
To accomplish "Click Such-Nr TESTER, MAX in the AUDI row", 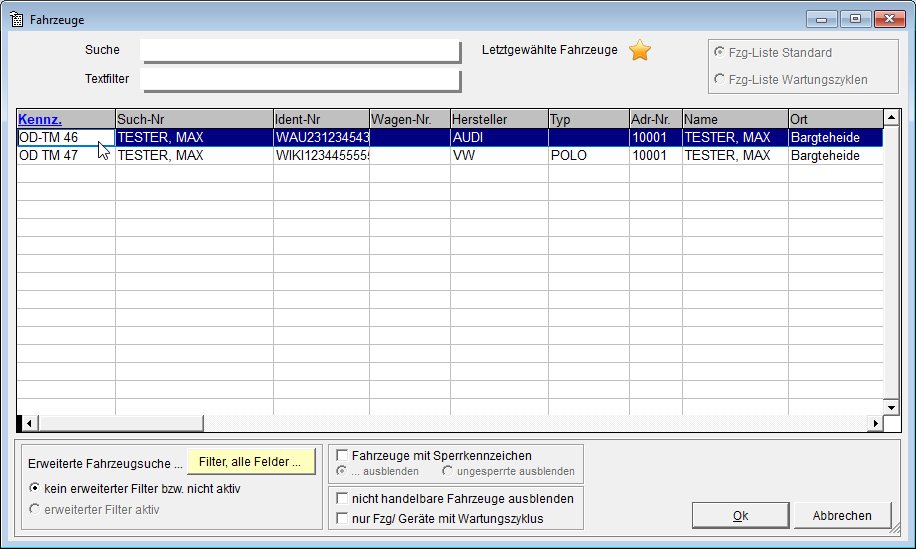I will (x=194, y=137).
